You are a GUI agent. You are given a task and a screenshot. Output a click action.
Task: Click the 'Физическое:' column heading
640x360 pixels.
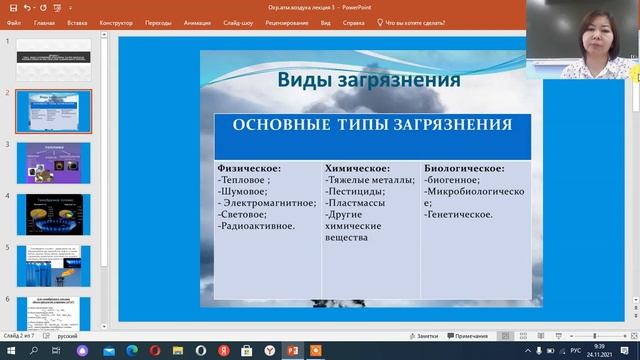249,168
